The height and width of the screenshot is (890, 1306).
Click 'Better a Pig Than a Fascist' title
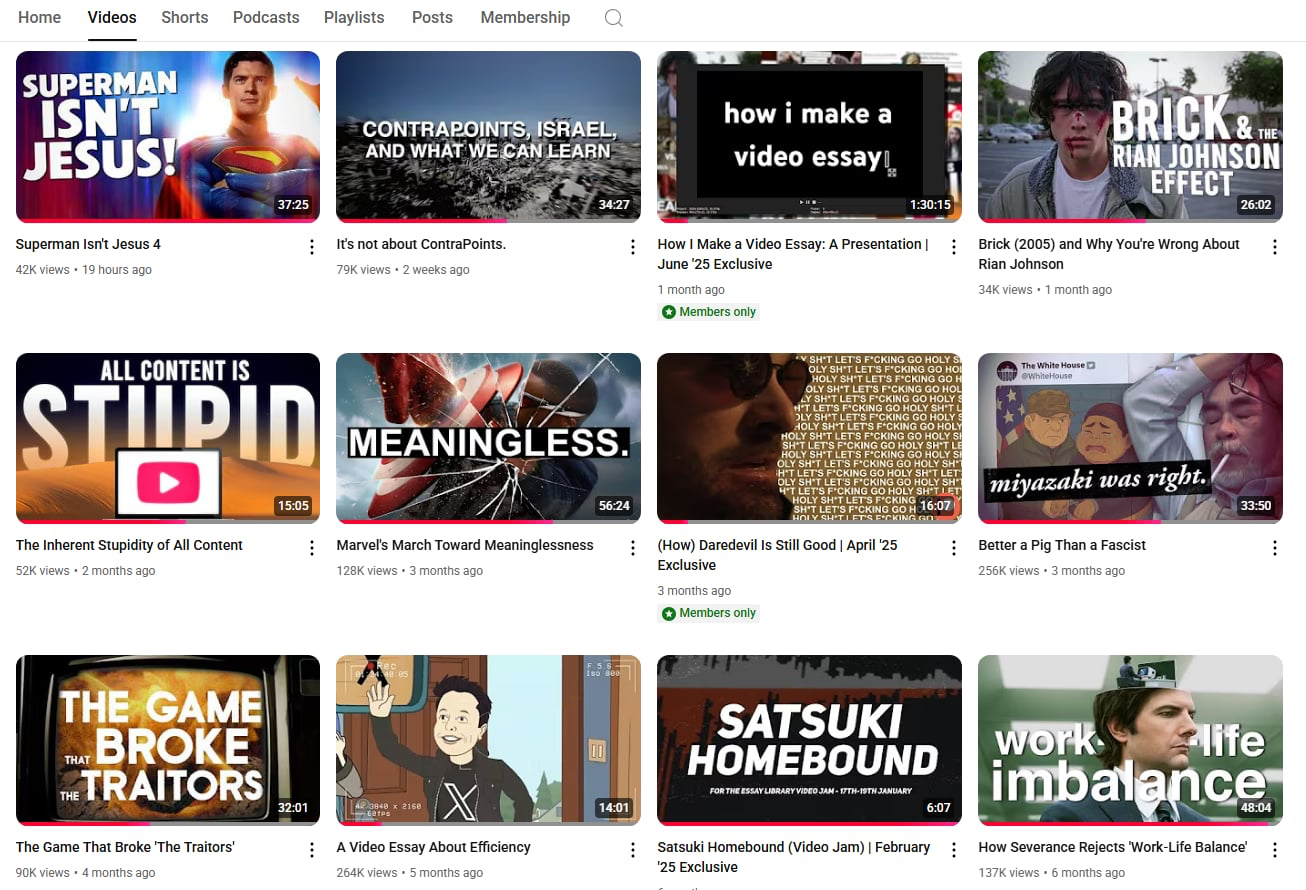(x=1062, y=545)
